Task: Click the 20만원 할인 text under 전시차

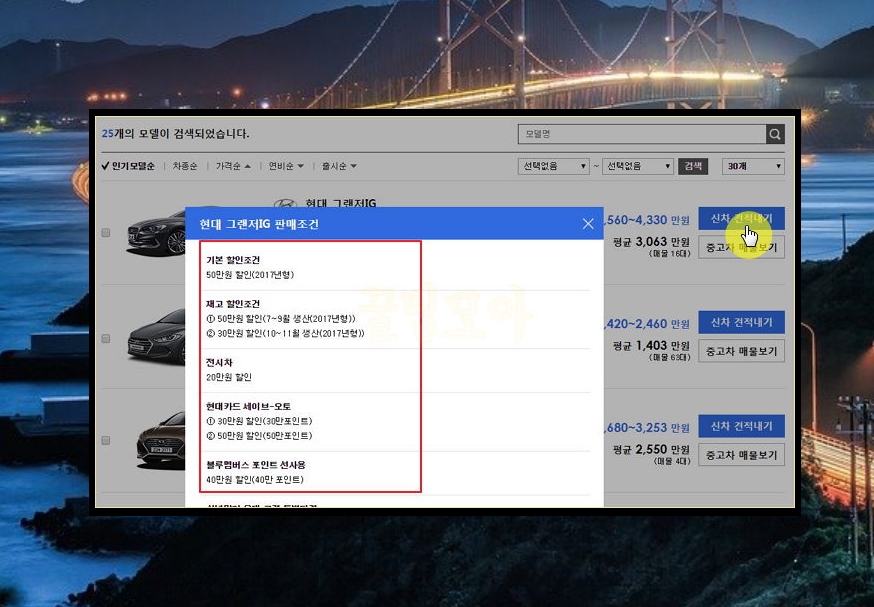Action: (229, 377)
